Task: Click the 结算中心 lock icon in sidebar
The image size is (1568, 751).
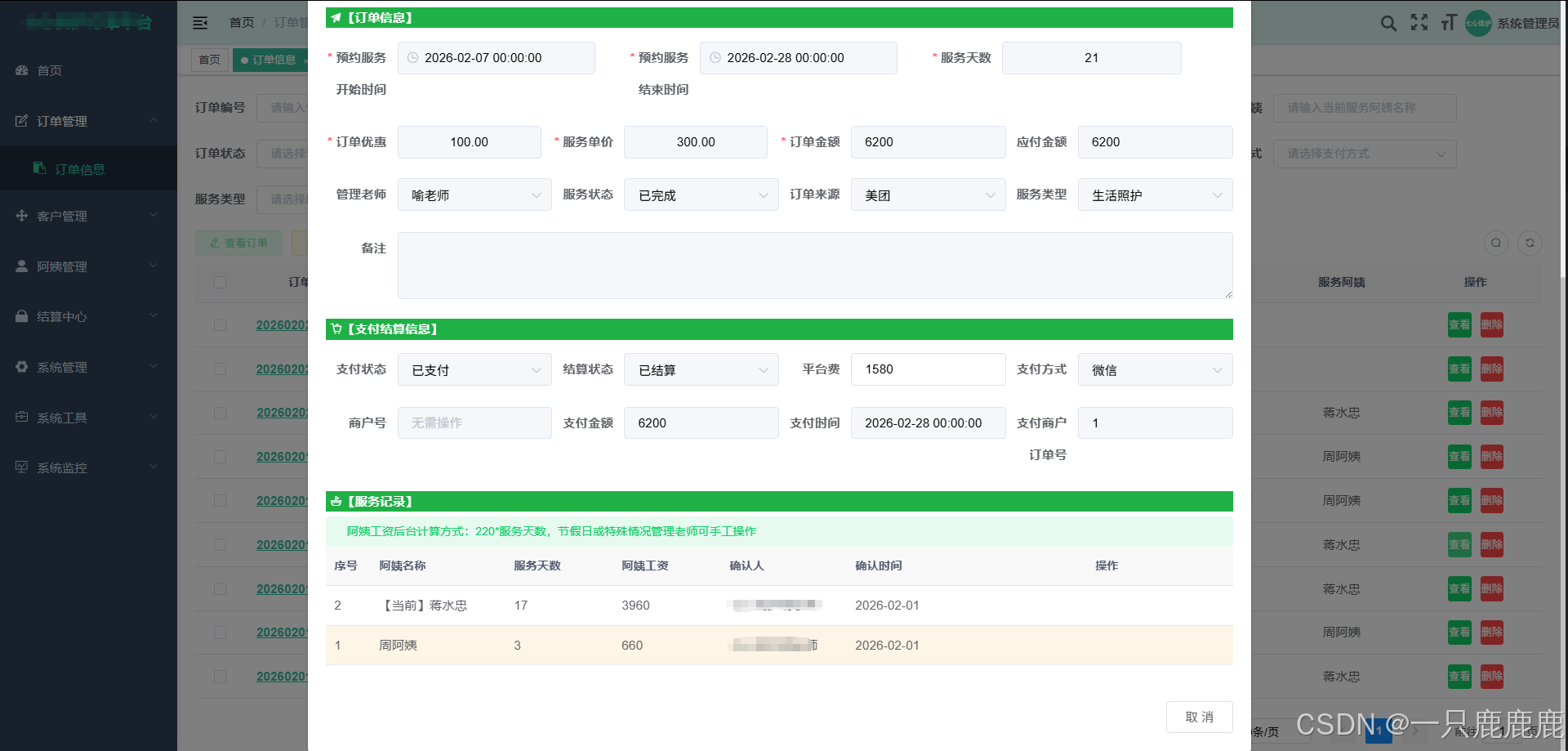Action: (22, 316)
